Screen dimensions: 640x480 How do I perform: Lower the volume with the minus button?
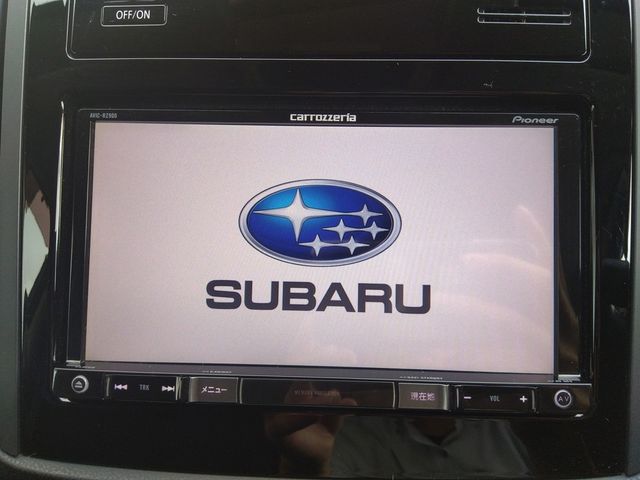click(468, 398)
